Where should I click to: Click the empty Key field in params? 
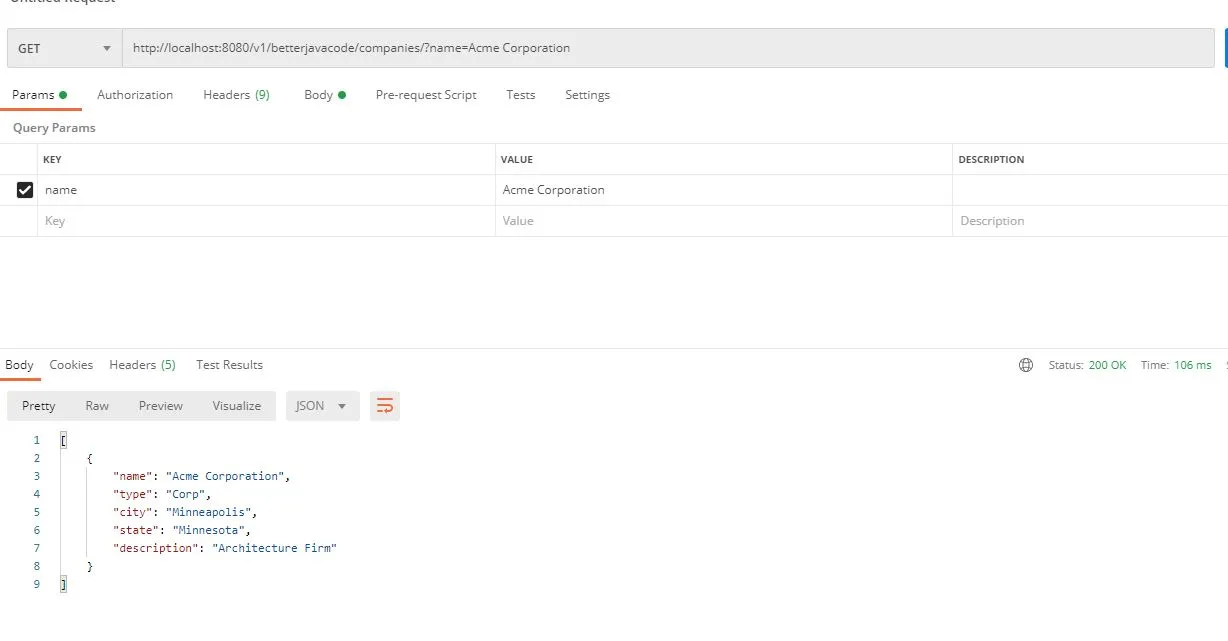(265, 221)
